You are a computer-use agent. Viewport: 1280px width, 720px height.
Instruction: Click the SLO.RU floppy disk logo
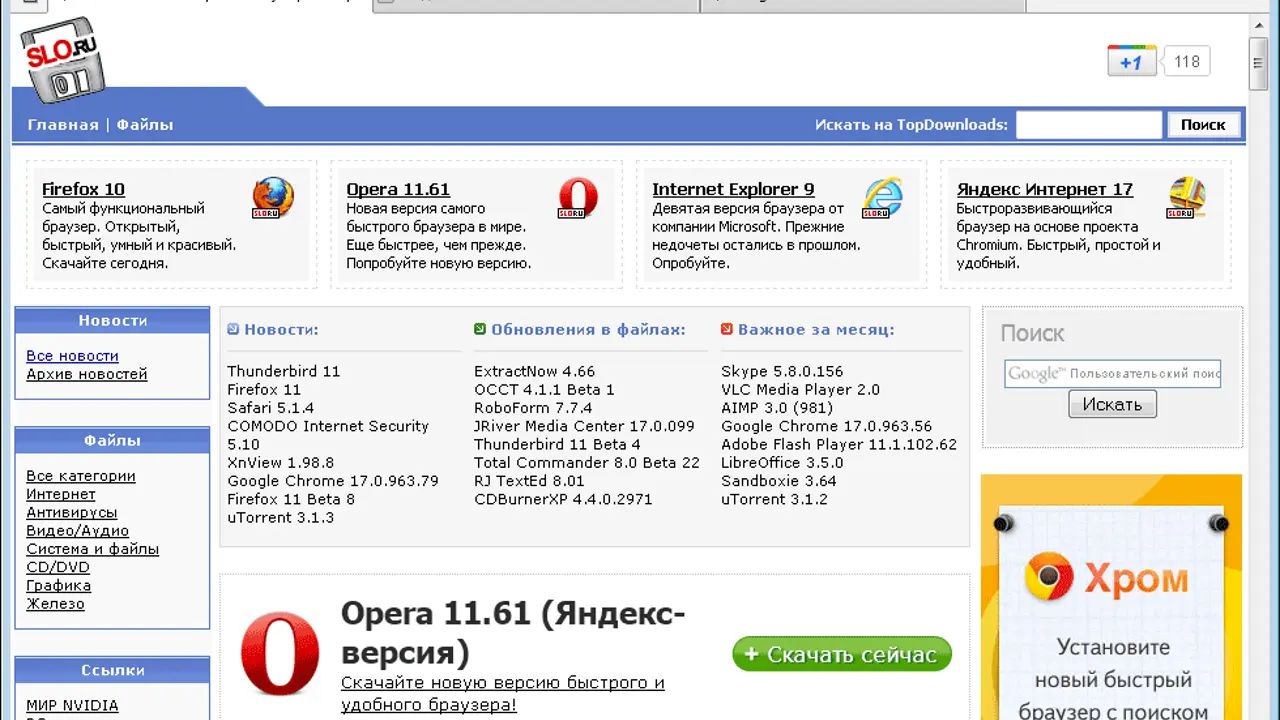[x=62, y=60]
